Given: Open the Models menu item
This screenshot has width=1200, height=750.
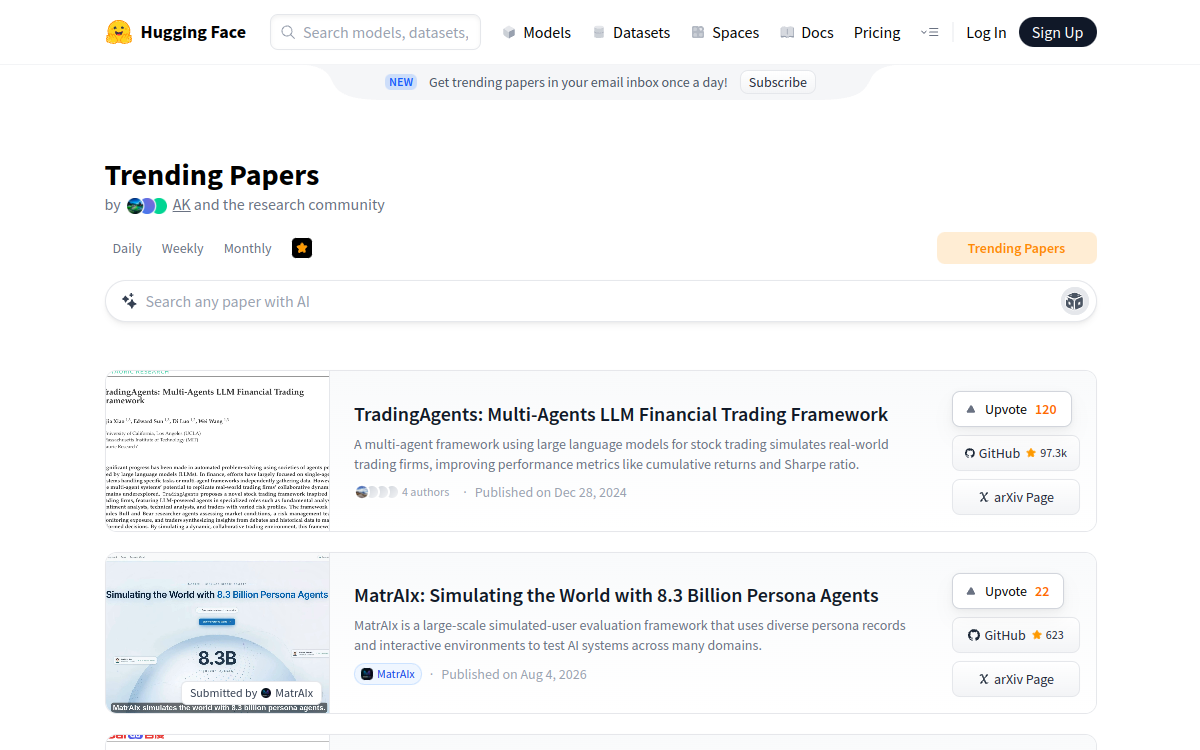Looking at the screenshot, I should click(536, 32).
